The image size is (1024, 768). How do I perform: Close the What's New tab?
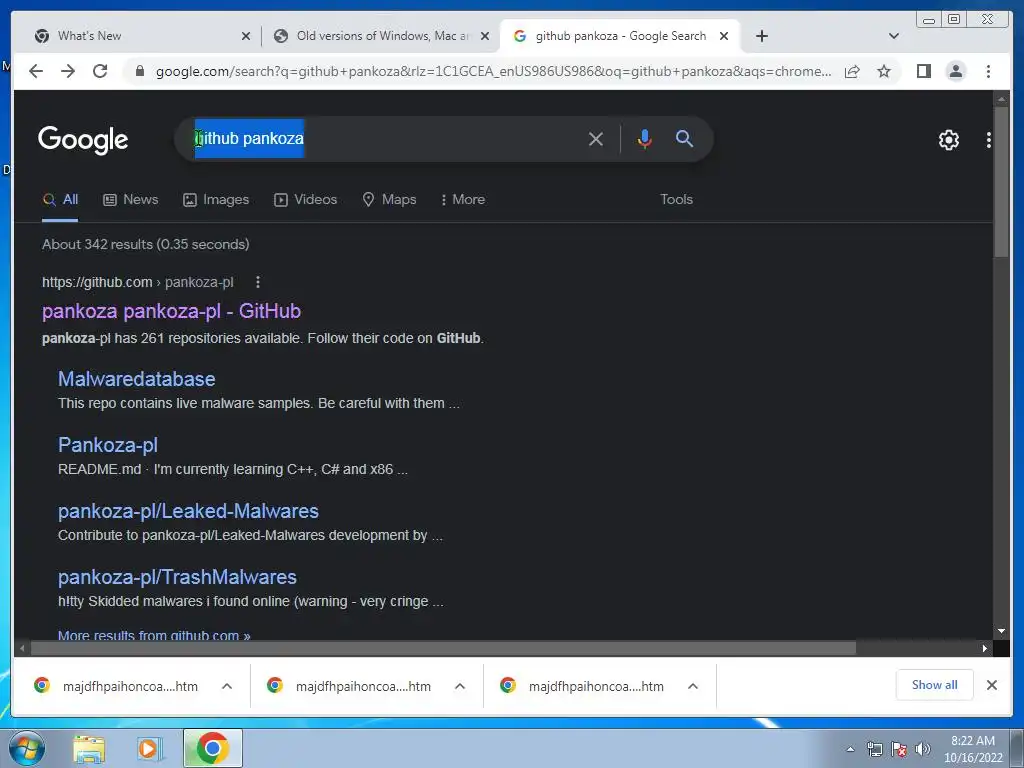(x=246, y=36)
